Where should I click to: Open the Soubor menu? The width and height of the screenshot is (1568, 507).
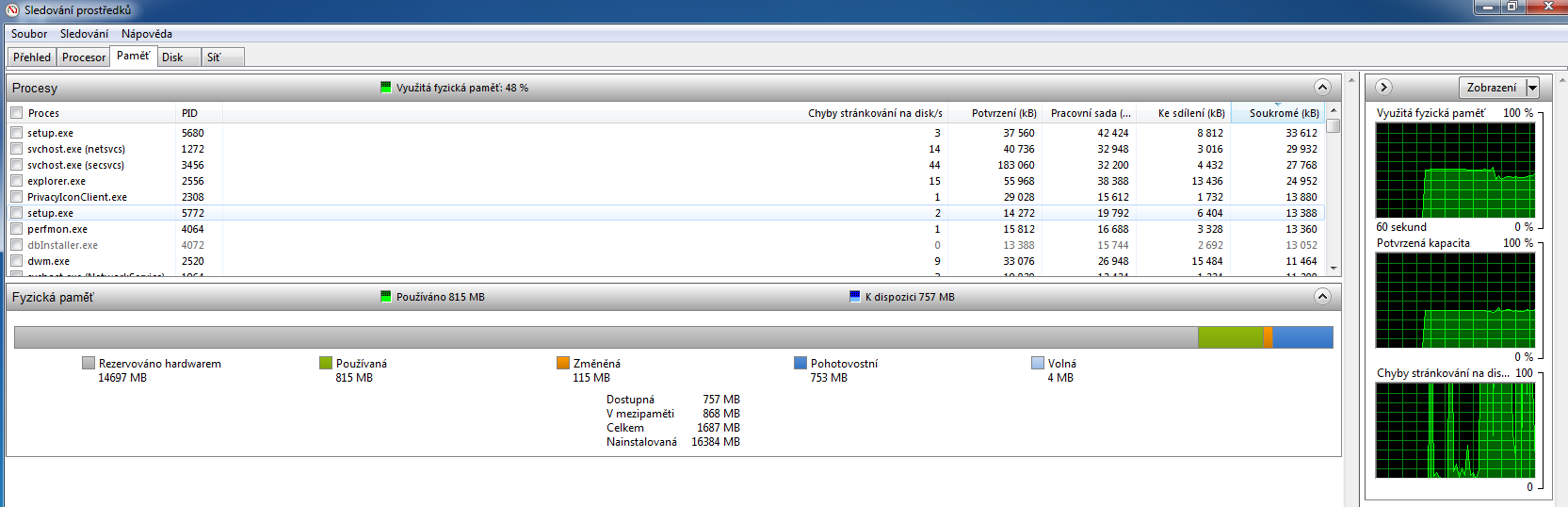coord(29,34)
